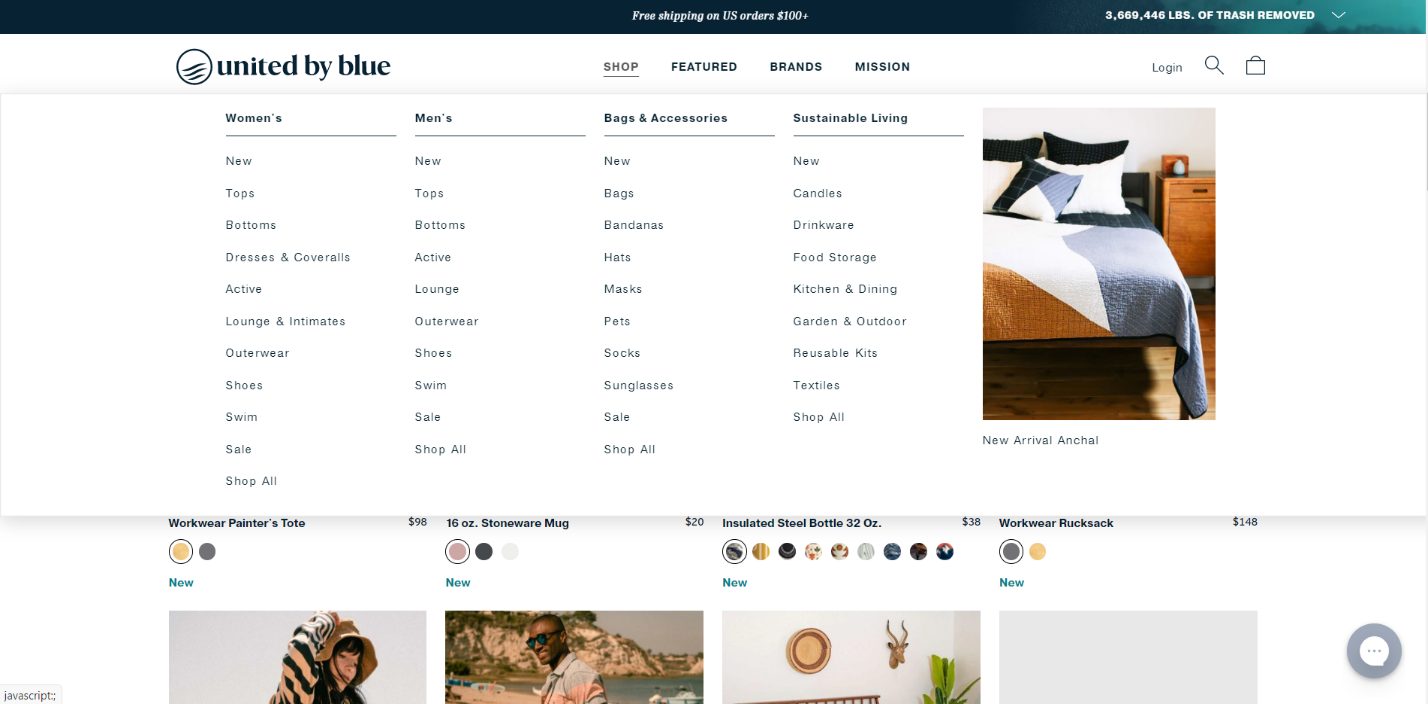The height and width of the screenshot is (704, 1428).
Task: Click the Login link
Action: tap(1167, 68)
